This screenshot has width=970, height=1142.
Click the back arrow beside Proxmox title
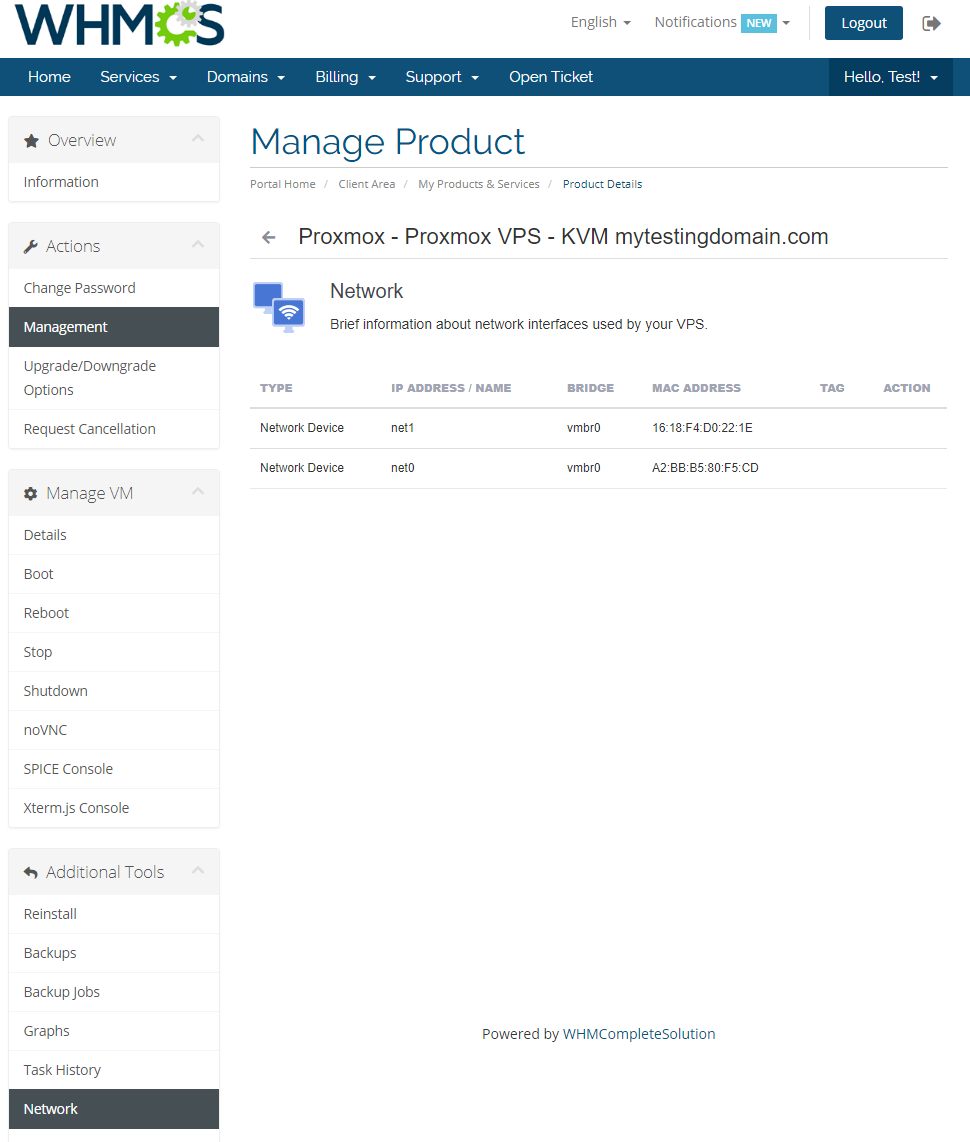point(269,237)
